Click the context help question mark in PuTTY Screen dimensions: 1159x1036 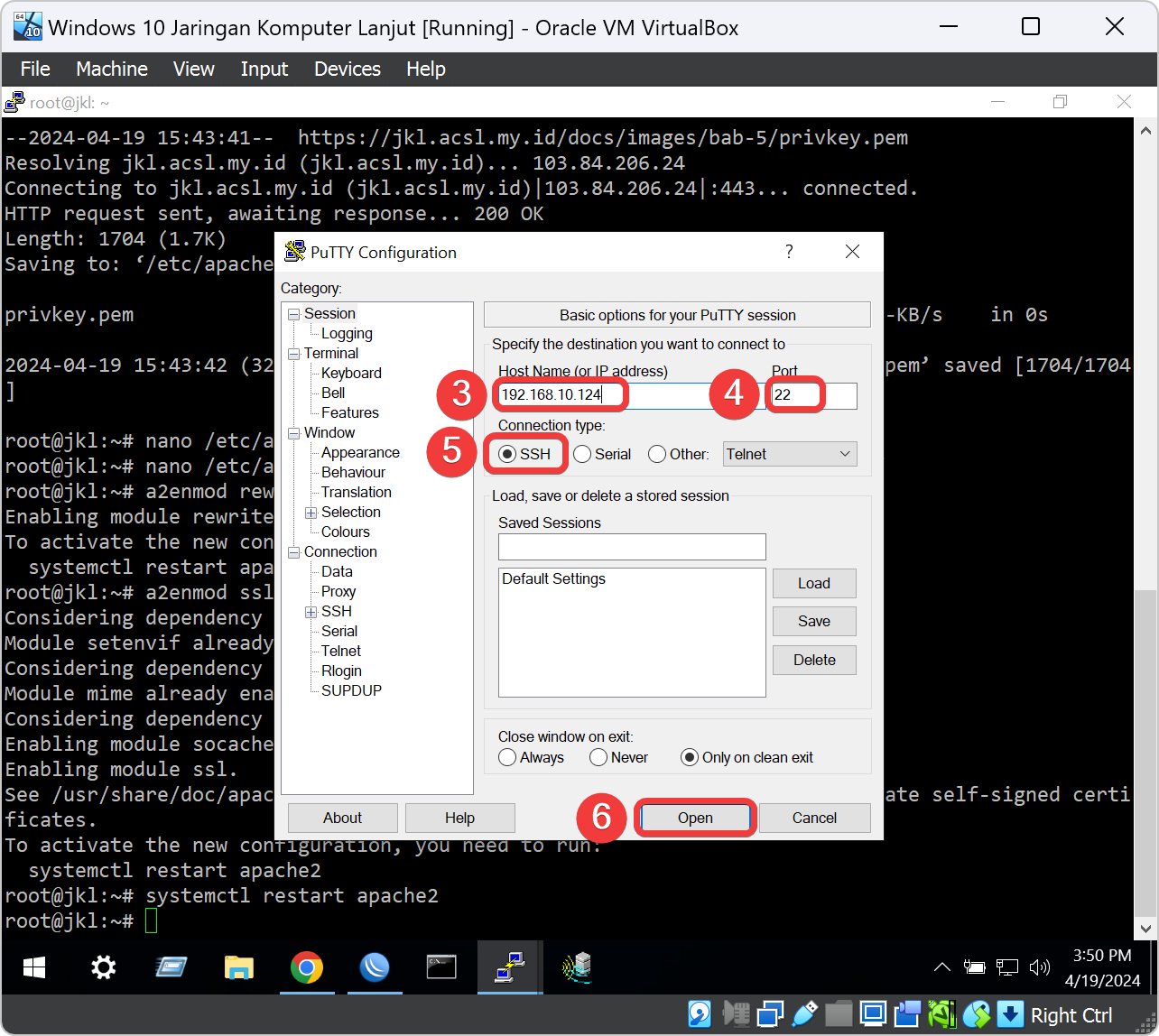coord(789,252)
